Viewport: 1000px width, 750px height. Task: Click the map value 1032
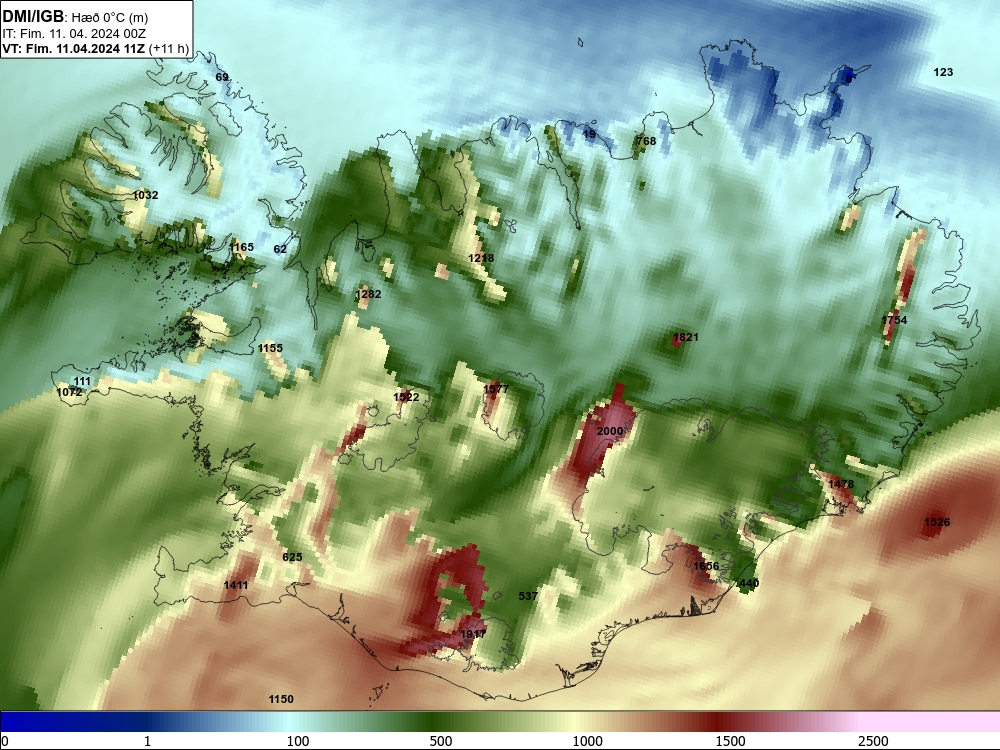coord(145,195)
